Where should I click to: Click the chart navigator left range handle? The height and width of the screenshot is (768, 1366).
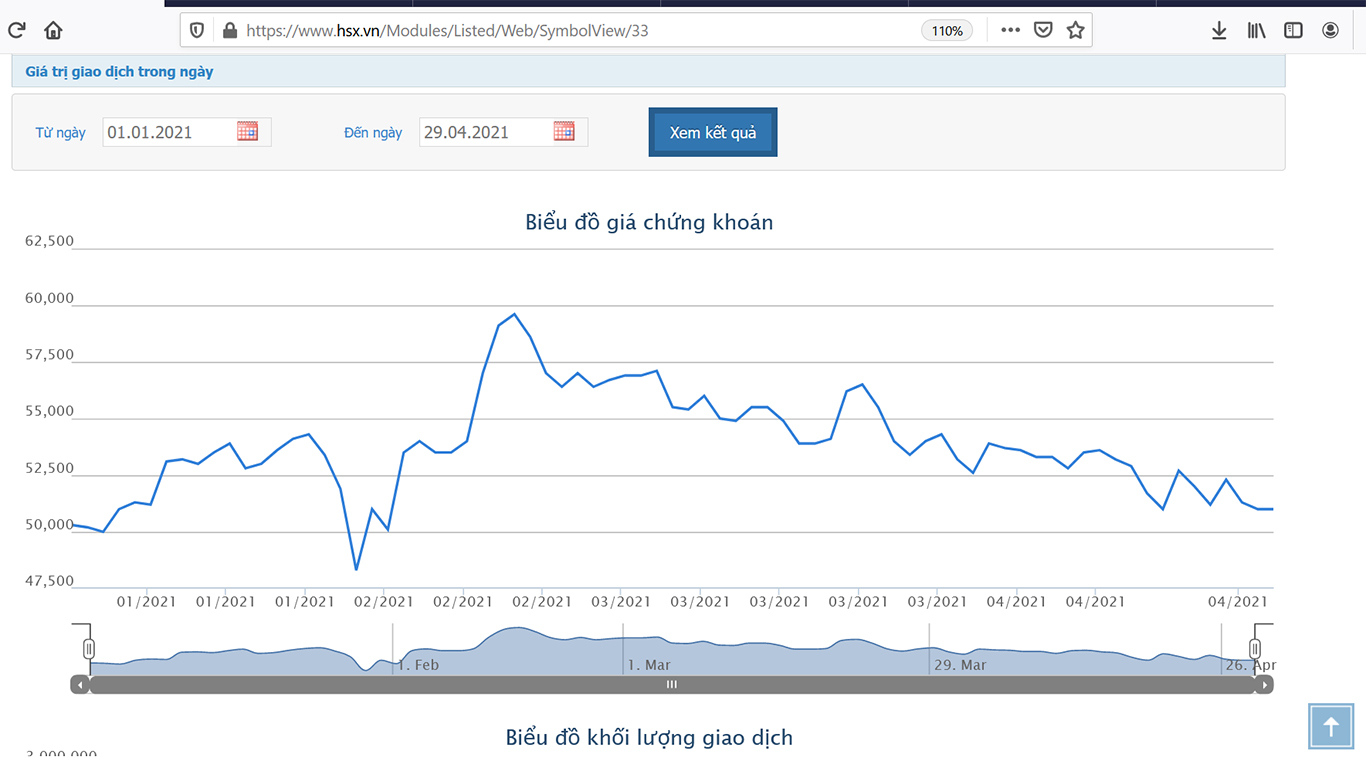coord(89,649)
